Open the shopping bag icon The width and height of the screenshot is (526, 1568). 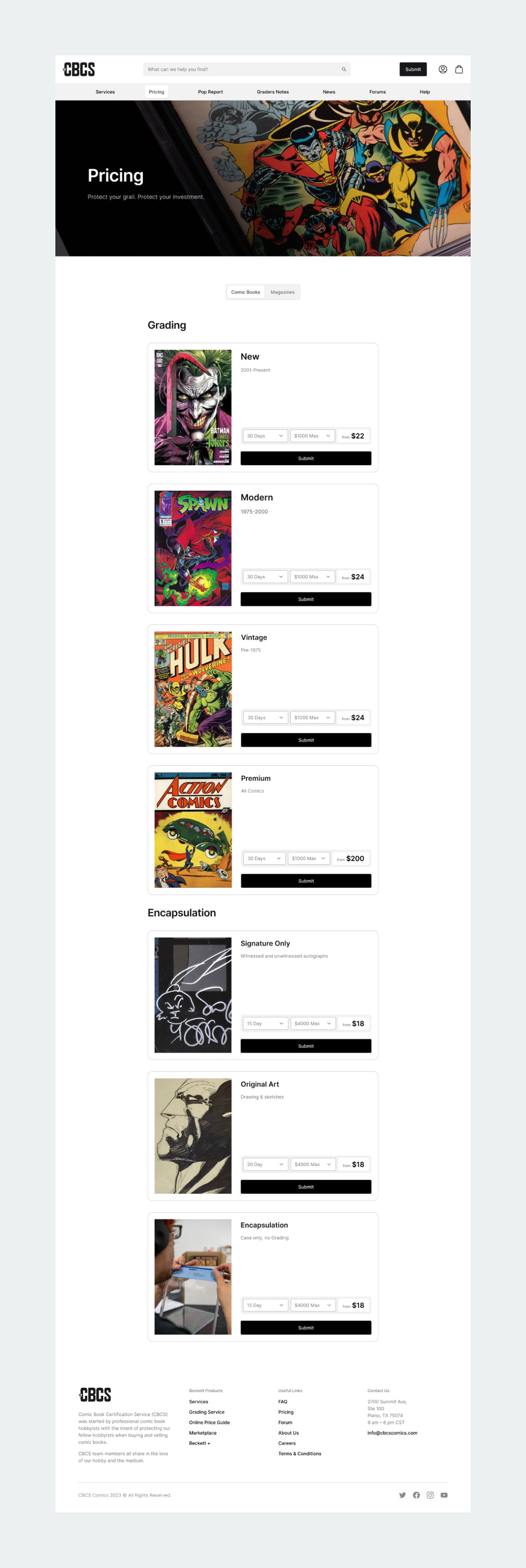(x=459, y=69)
